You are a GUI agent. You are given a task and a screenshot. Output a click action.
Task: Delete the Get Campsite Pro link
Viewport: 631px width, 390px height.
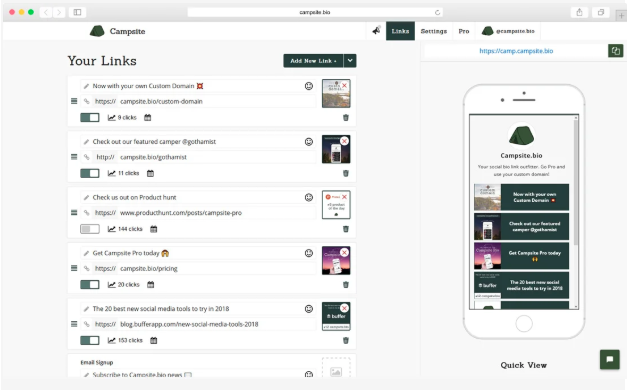pyautogui.click(x=346, y=285)
